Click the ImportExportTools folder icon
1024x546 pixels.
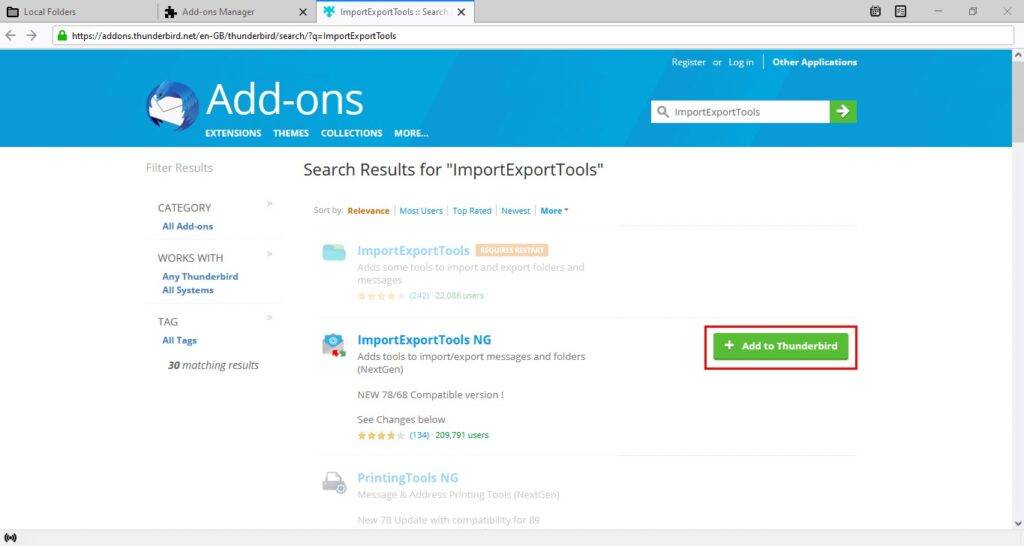(334, 252)
